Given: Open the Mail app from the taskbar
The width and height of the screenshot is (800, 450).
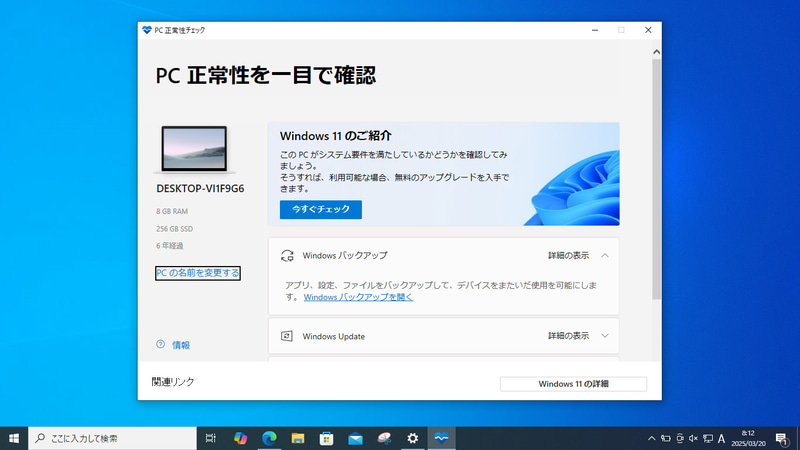Looking at the screenshot, I should pos(355,438).
